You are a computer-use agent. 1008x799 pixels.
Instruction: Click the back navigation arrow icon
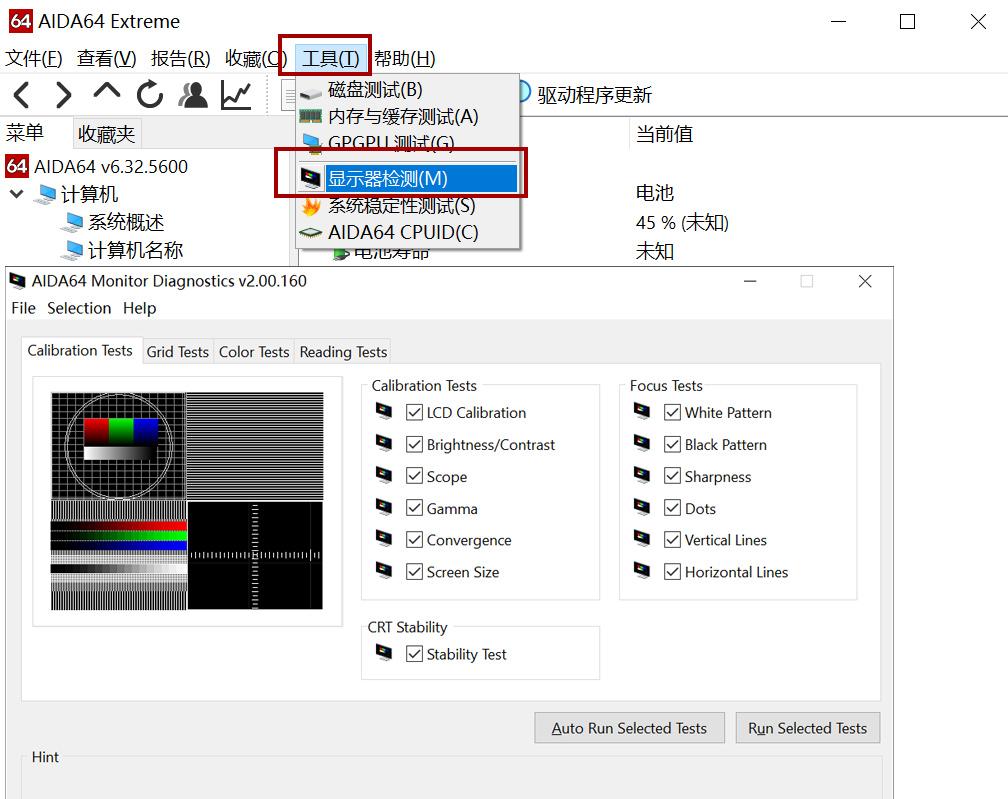pyautogui.click(x=21, y=95)
